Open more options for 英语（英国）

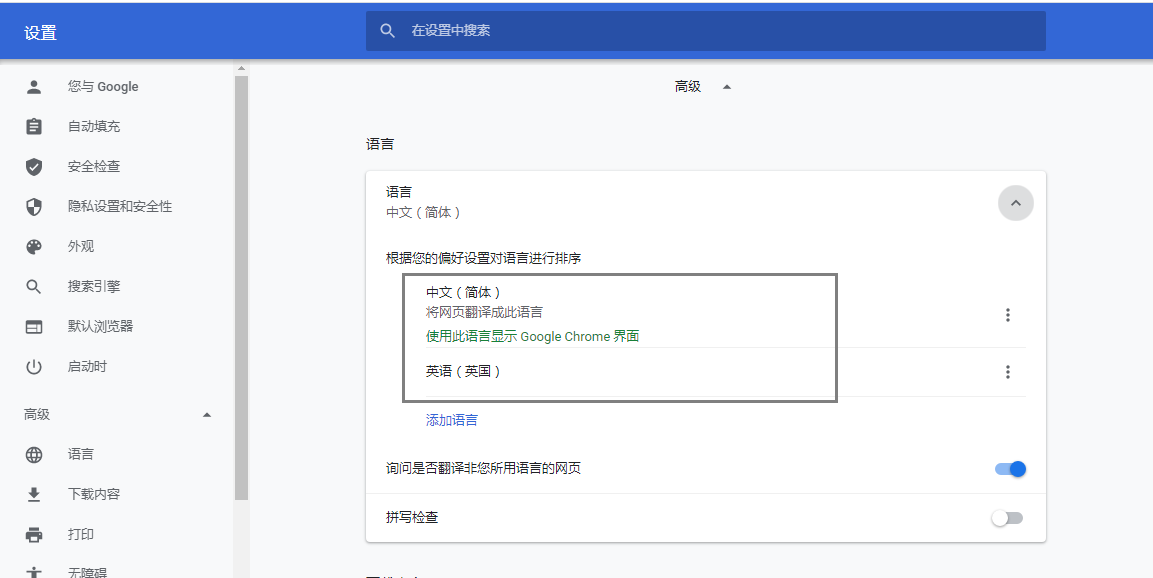coord(1007,372)
